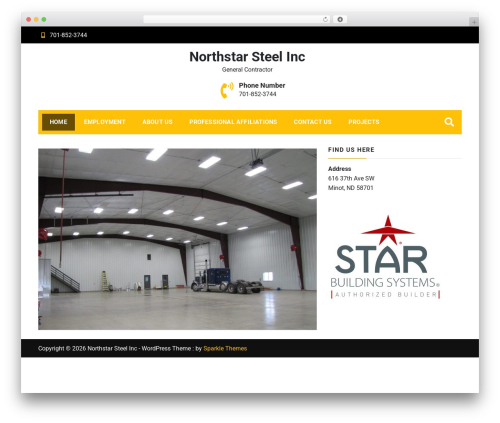This screenshot has height=423, width=500.
Task: Click the Find Us Here heading
Action: [351, 150]
